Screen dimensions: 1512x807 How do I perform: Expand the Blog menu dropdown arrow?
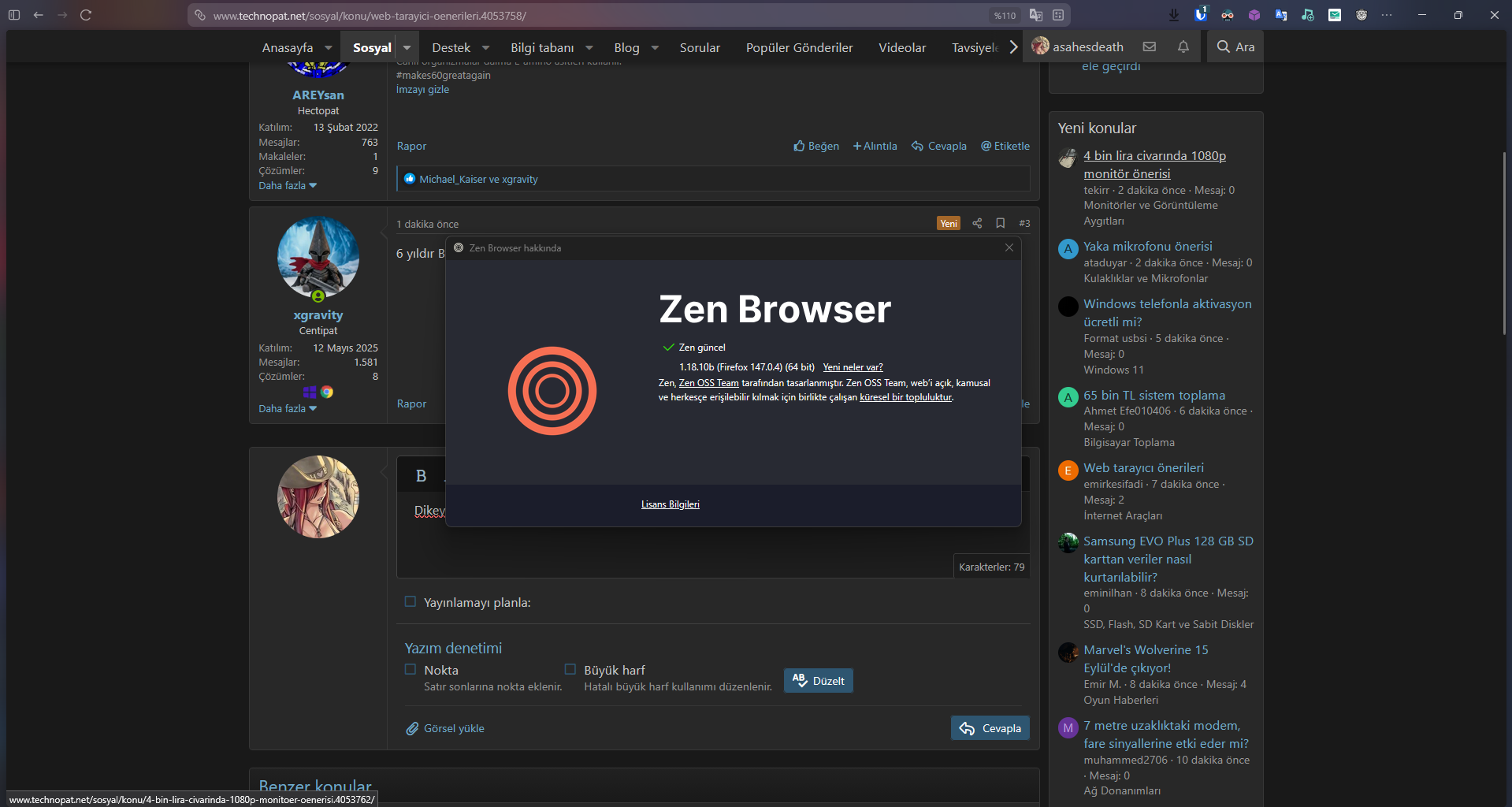[655, 47]
